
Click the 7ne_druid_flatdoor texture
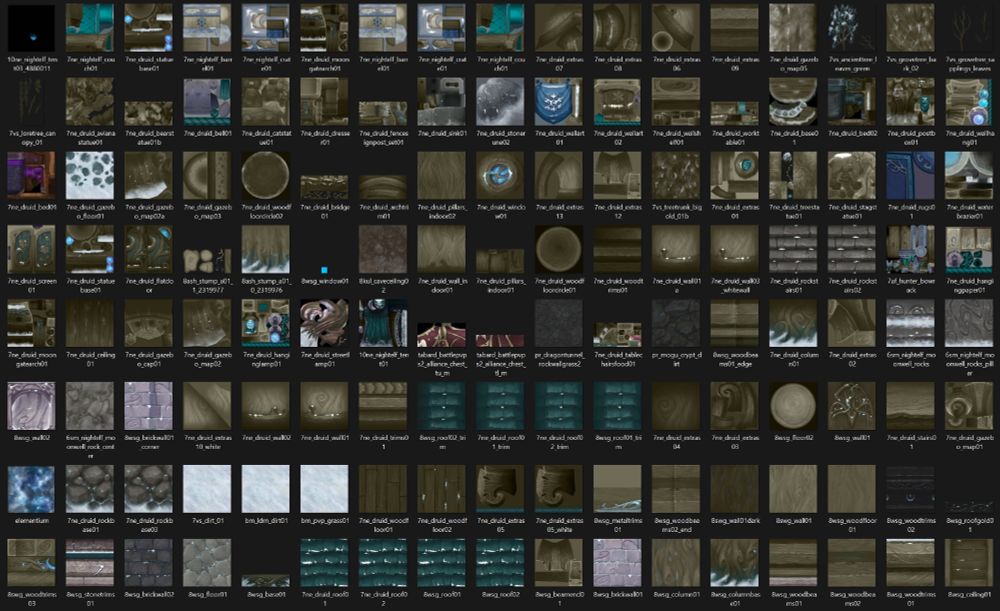tap(149, 250)
